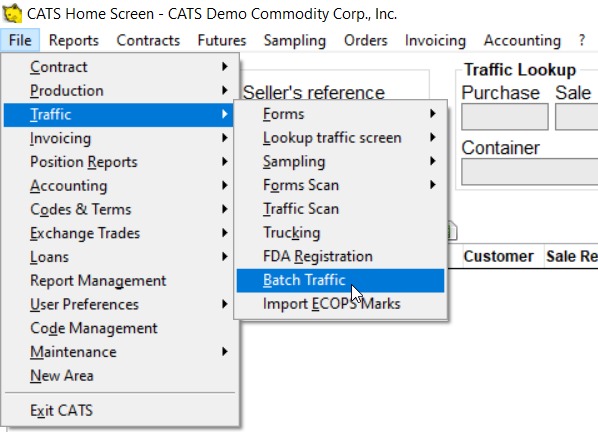Screen dimensions: 598x432
Task: Open the Orders menu
Action: tap(365, 40)
